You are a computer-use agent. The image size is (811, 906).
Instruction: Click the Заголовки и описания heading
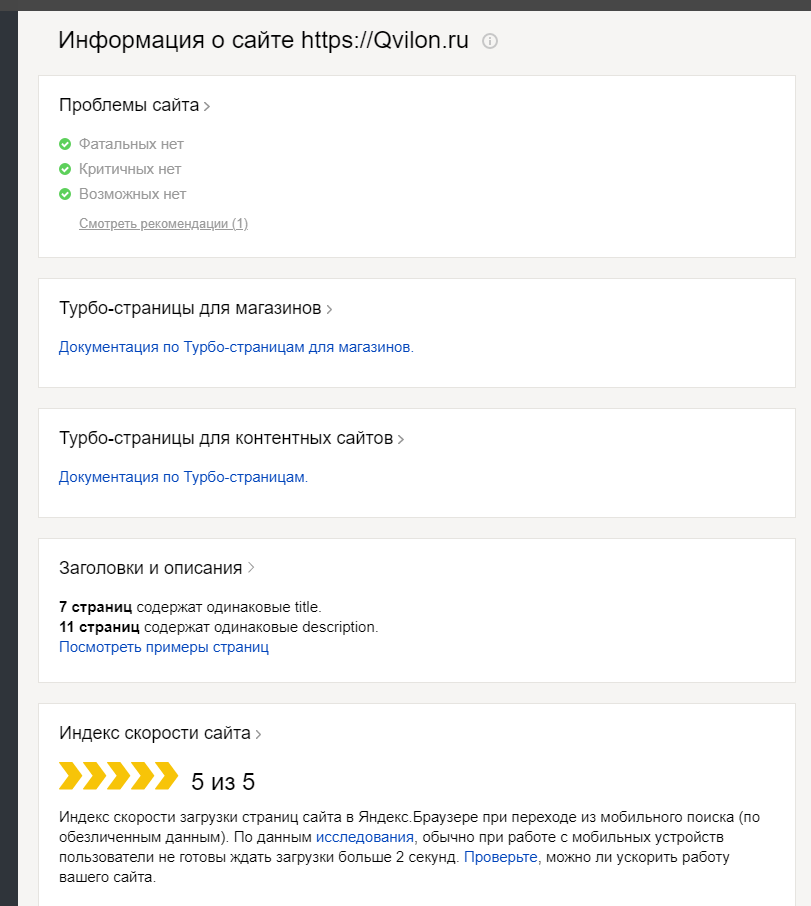(150, 568)
